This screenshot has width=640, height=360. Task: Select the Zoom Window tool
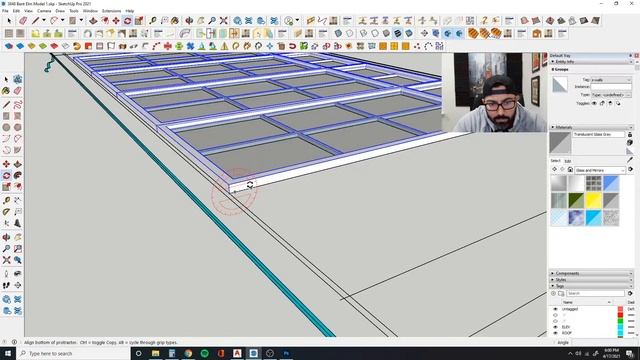[18, 249]
